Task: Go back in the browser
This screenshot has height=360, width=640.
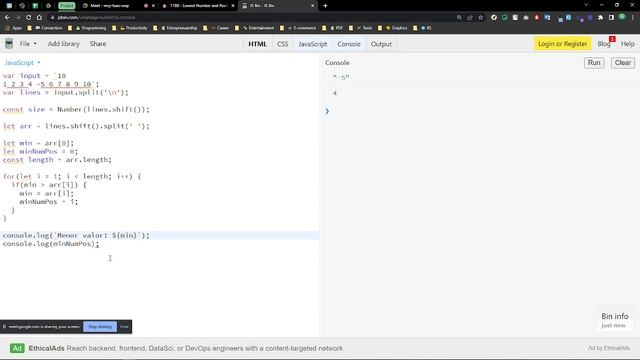Action: pos(7,18)
